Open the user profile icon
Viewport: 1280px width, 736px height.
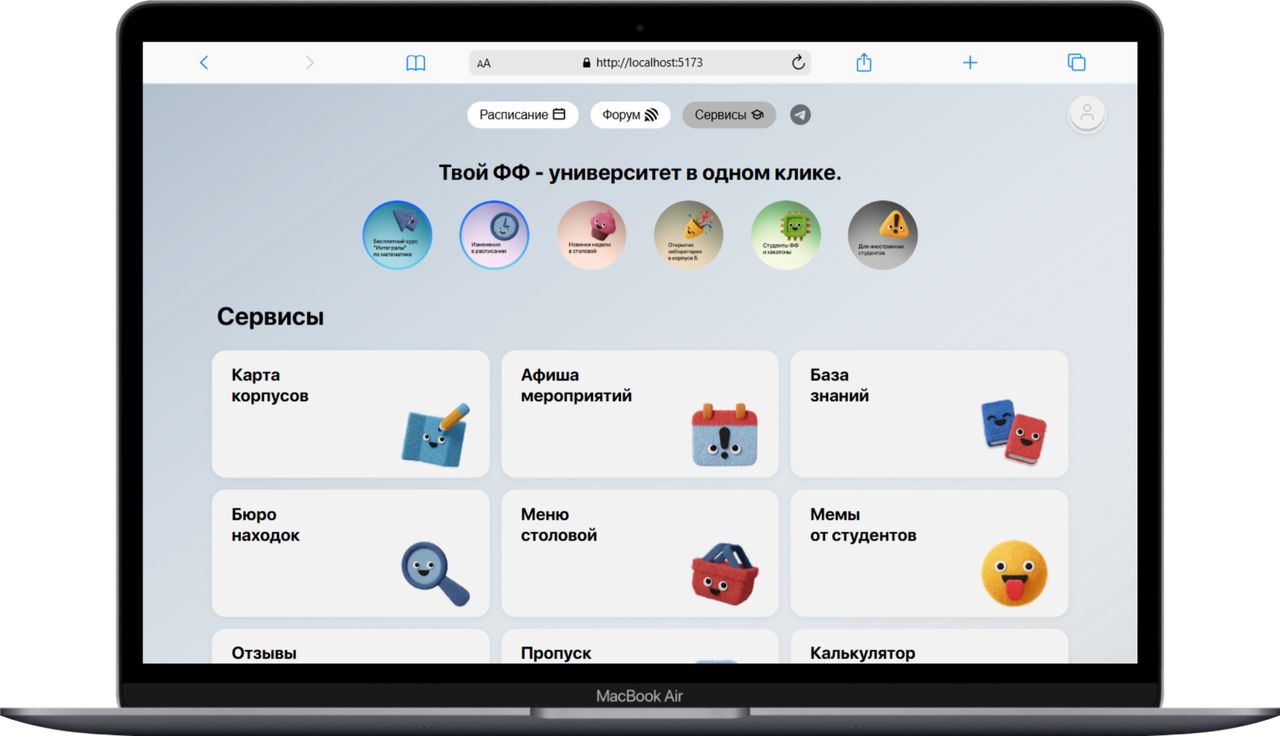[x=1086, y=114]
